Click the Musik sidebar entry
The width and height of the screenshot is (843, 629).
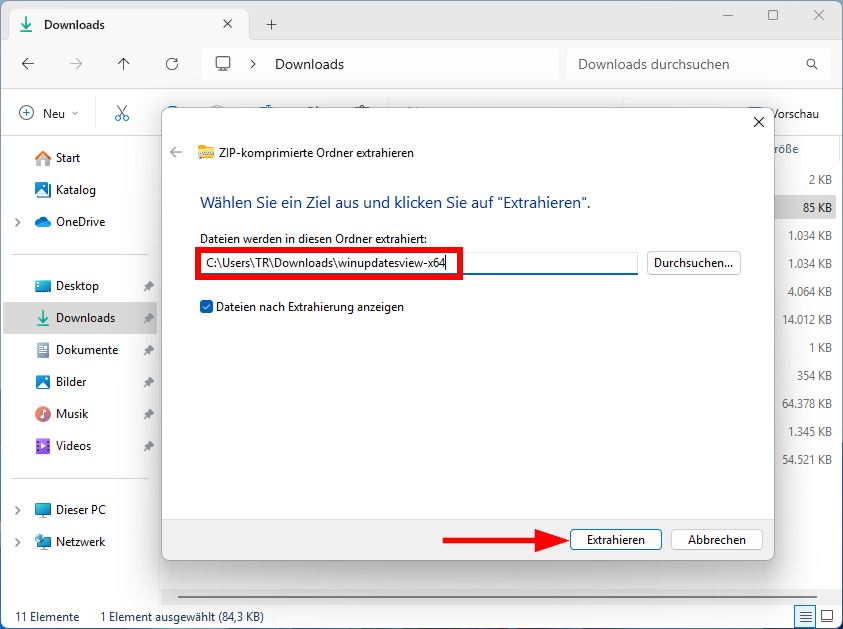click(68, 413)
